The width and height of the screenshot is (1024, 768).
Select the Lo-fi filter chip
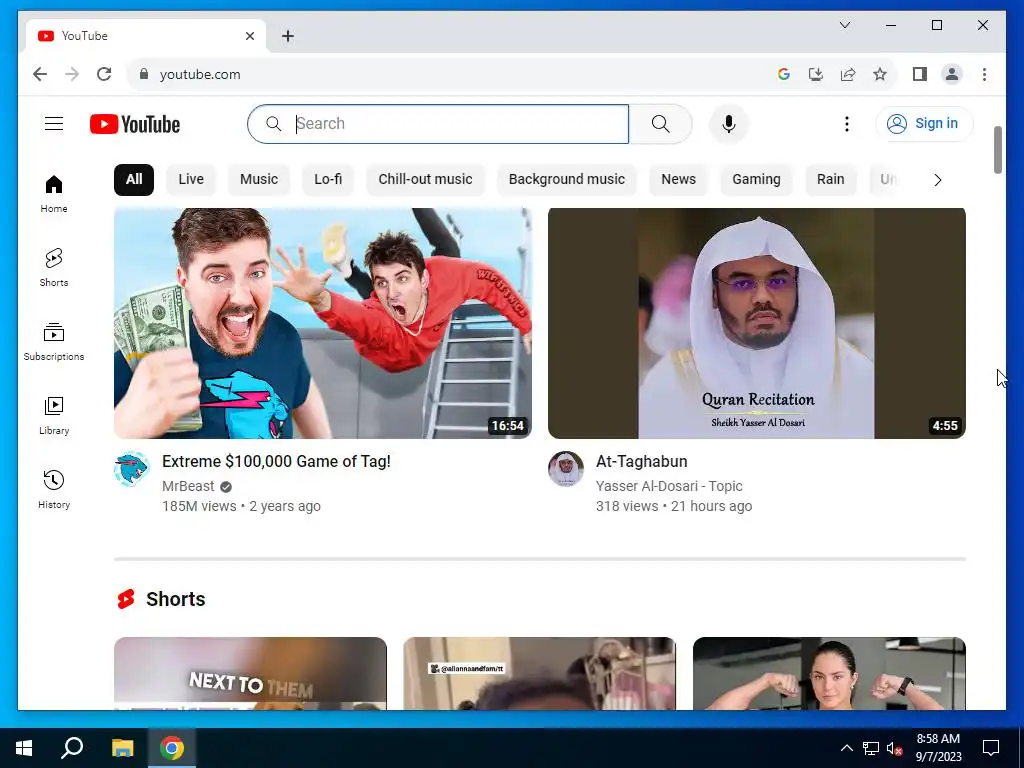click(328, 180)
